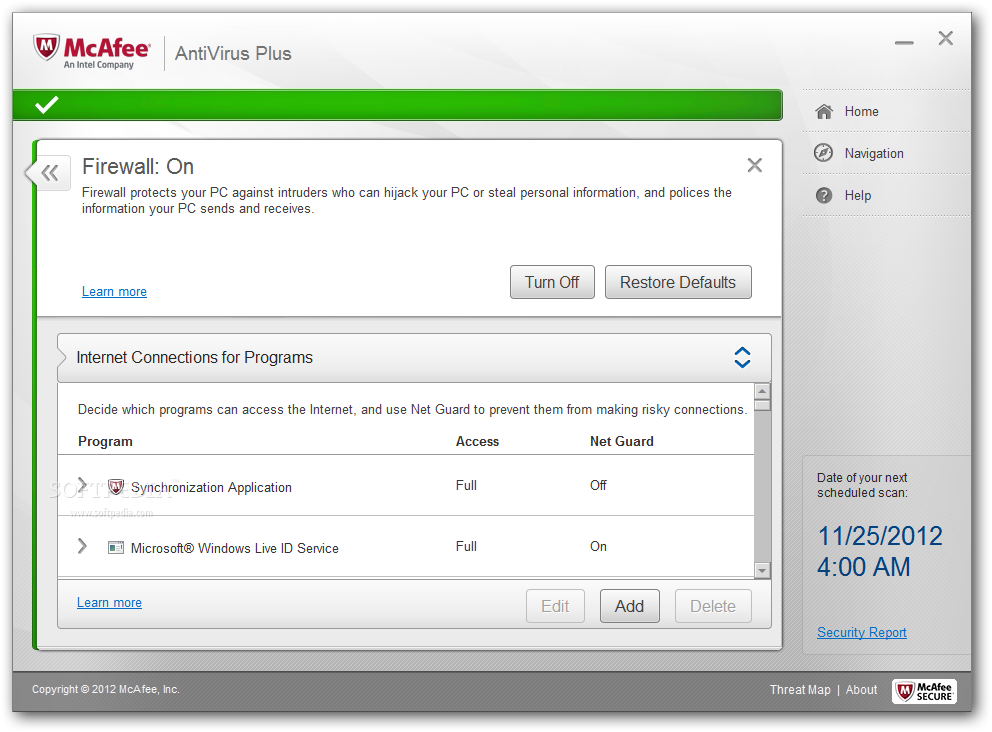Collapse the Internet Connections for Programs section
The height and width of the screenshot is (732, 992).
click(x=742, y=357)
